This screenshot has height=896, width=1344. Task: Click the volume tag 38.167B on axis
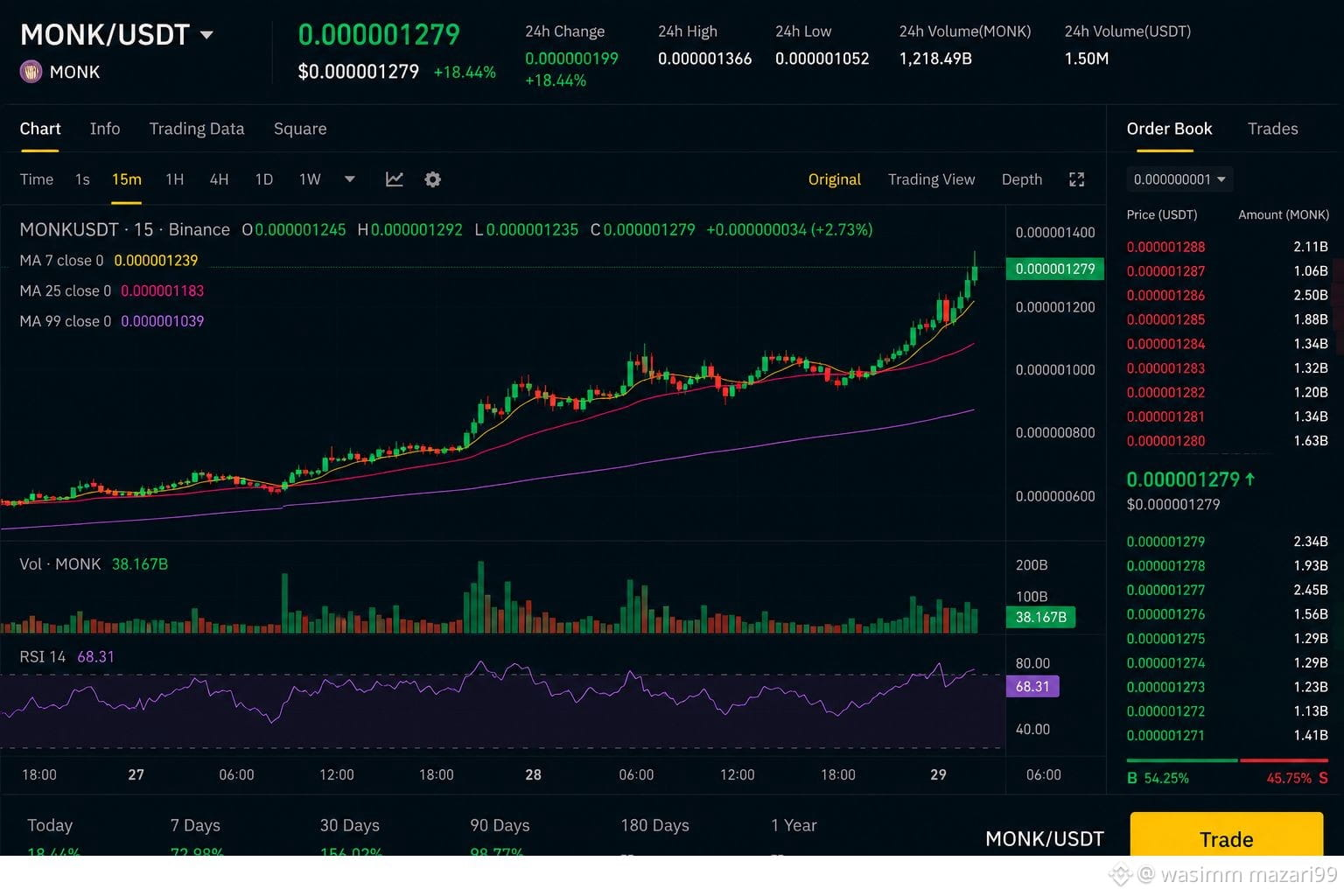pyautogui.click(x=1040, y=617)
